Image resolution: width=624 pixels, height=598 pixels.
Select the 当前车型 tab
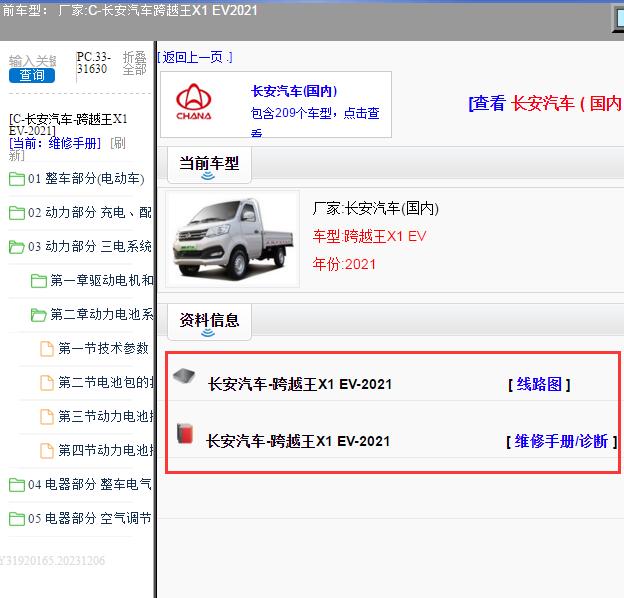point(209,165)
